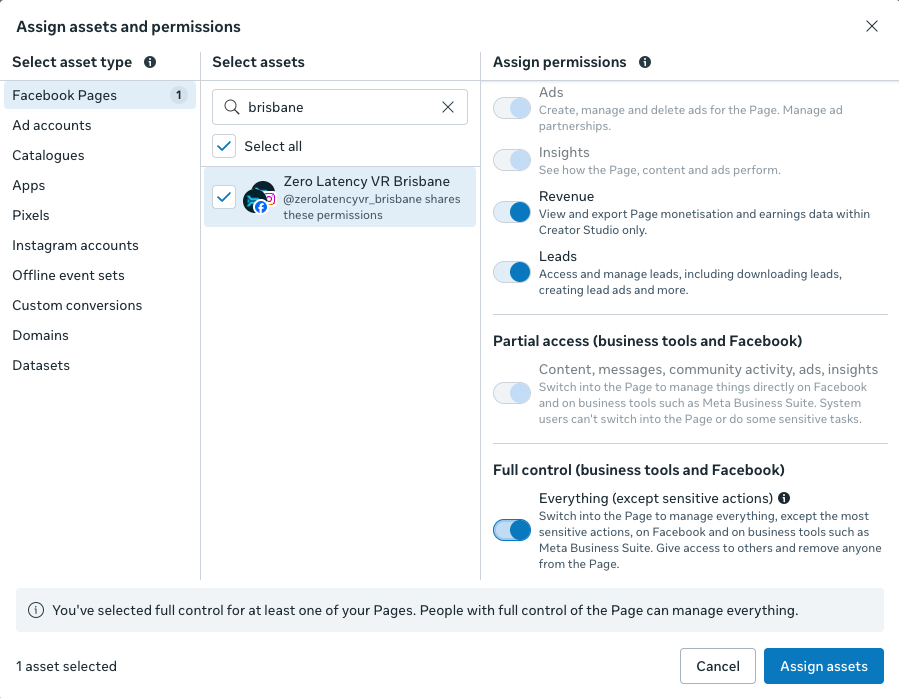Click Zero Latency VR Brisbane page avatar
The width and height of the screenshot is (899, 698).
259,197
